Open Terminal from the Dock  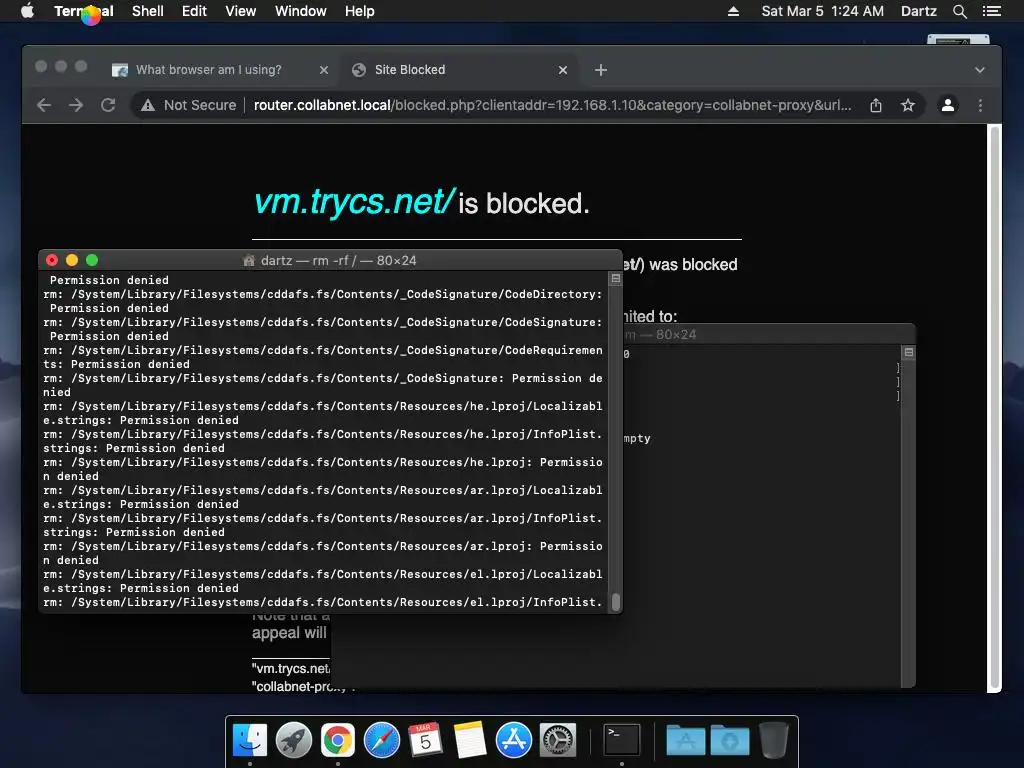click(621, 741)
